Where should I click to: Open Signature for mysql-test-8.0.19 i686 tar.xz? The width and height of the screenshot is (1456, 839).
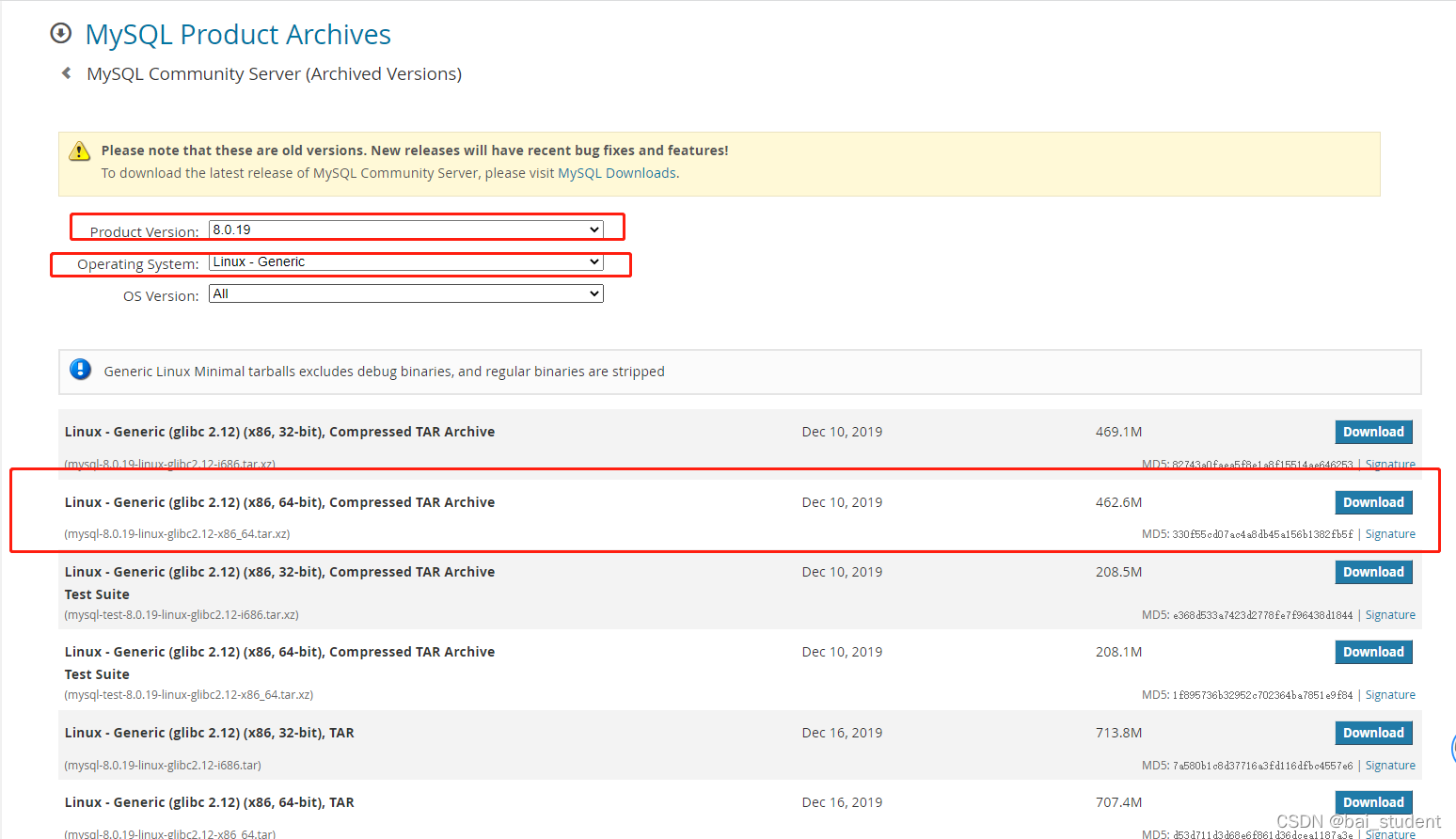[x=1390, y=615]
